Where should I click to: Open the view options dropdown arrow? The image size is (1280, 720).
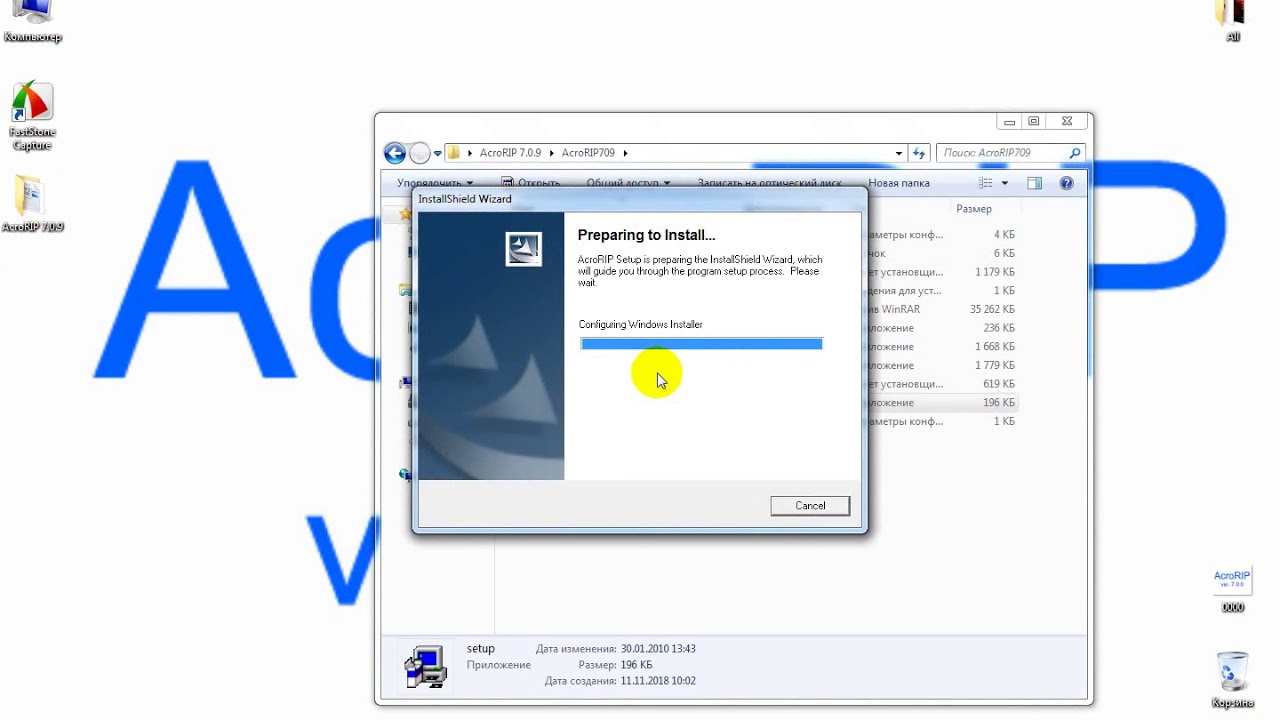[1003, 183]
